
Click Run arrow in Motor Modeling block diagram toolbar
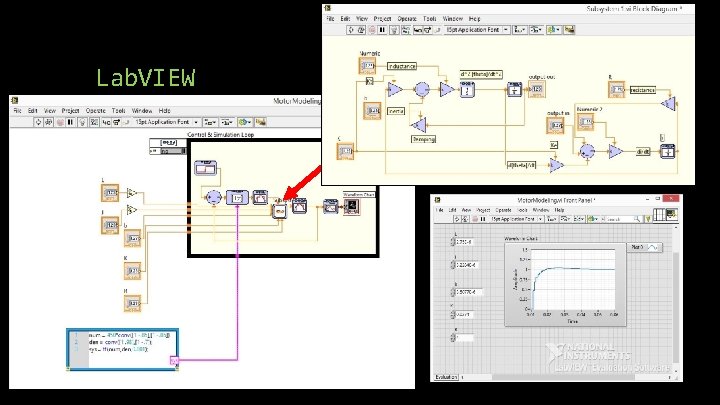(38, 122)
